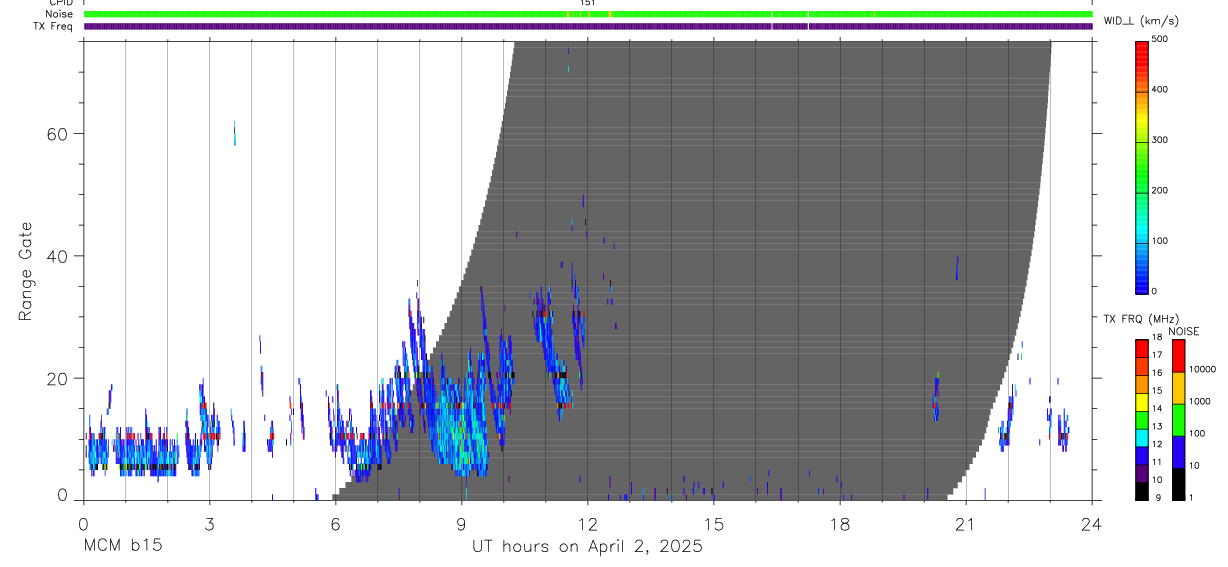Click the 'TX FRQ (MHz)' legend title
Screen dimensions: 1228x567
(x=1140, y=319)
